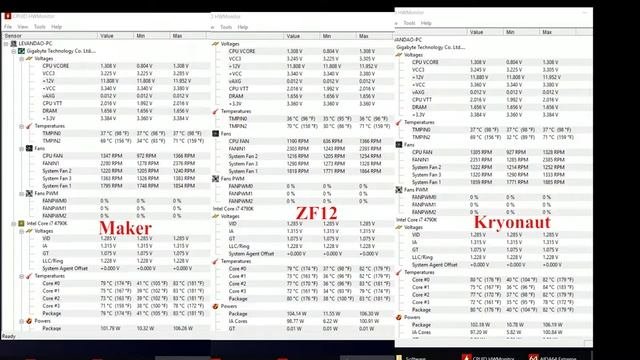The height and width of the screenshot is (360, 640).
Task: Click the HWMonitor title bar icon of Maker window
Action: click(x=7, y=16)
